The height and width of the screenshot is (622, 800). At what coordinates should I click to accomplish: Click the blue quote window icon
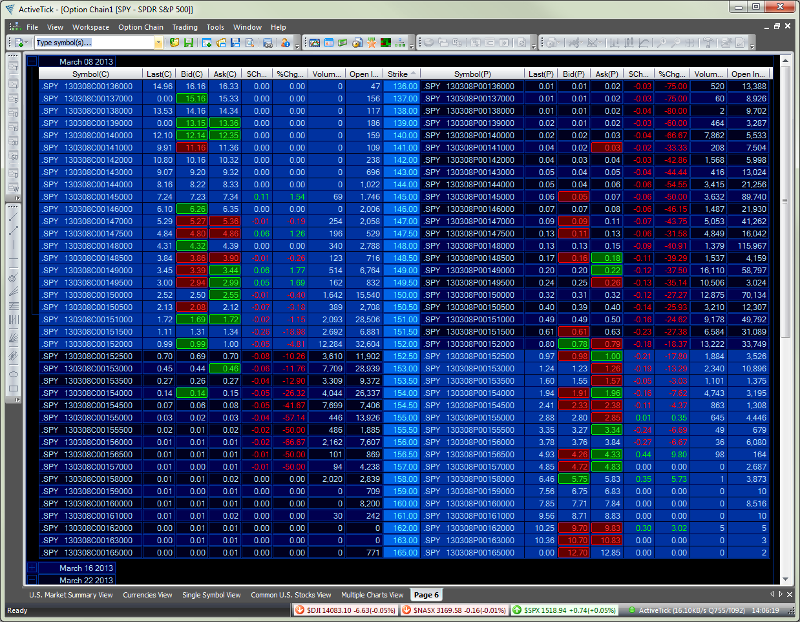329,43
